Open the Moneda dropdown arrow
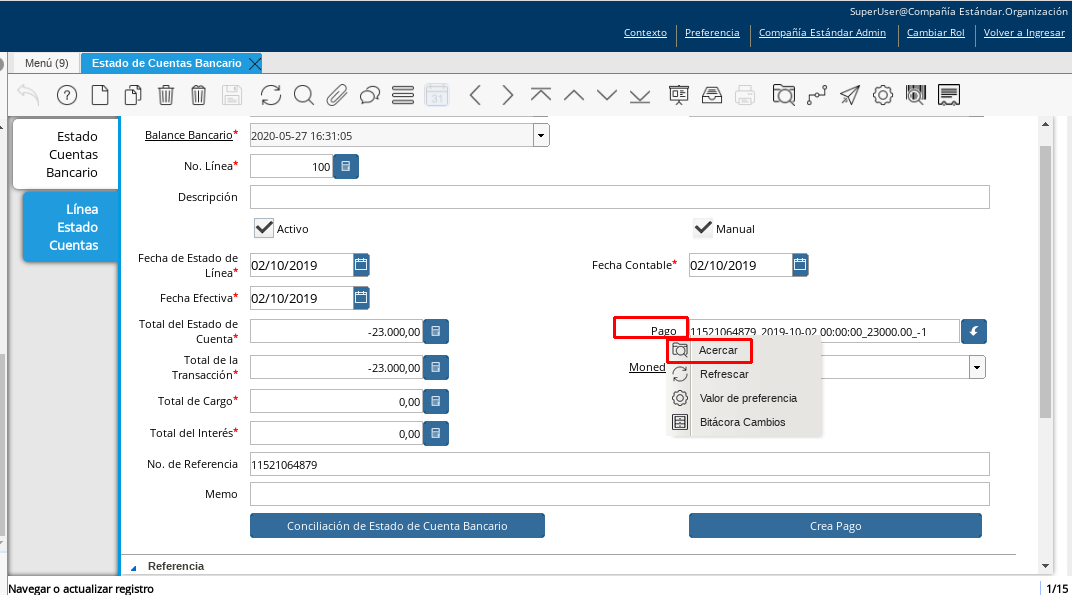The width and height of the screenshot is (1072, 595). coord(976,367)
